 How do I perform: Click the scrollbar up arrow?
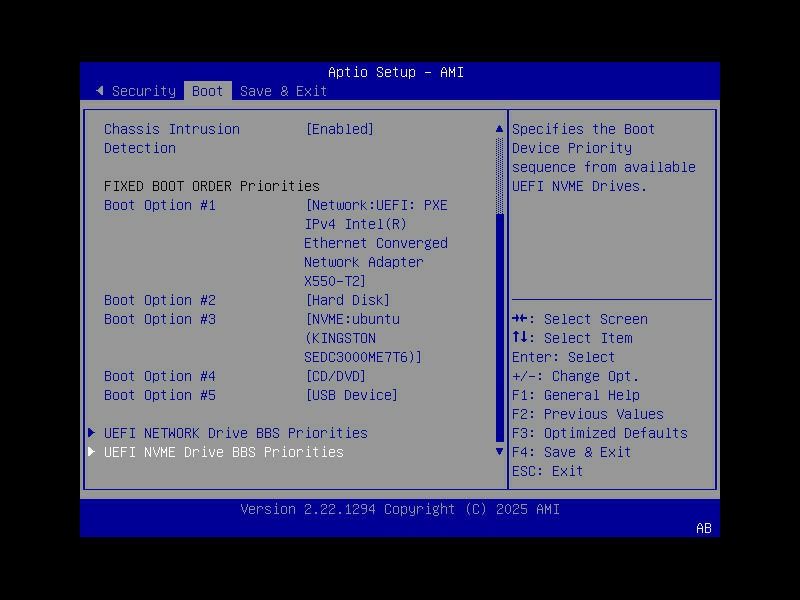pos(498,128)
